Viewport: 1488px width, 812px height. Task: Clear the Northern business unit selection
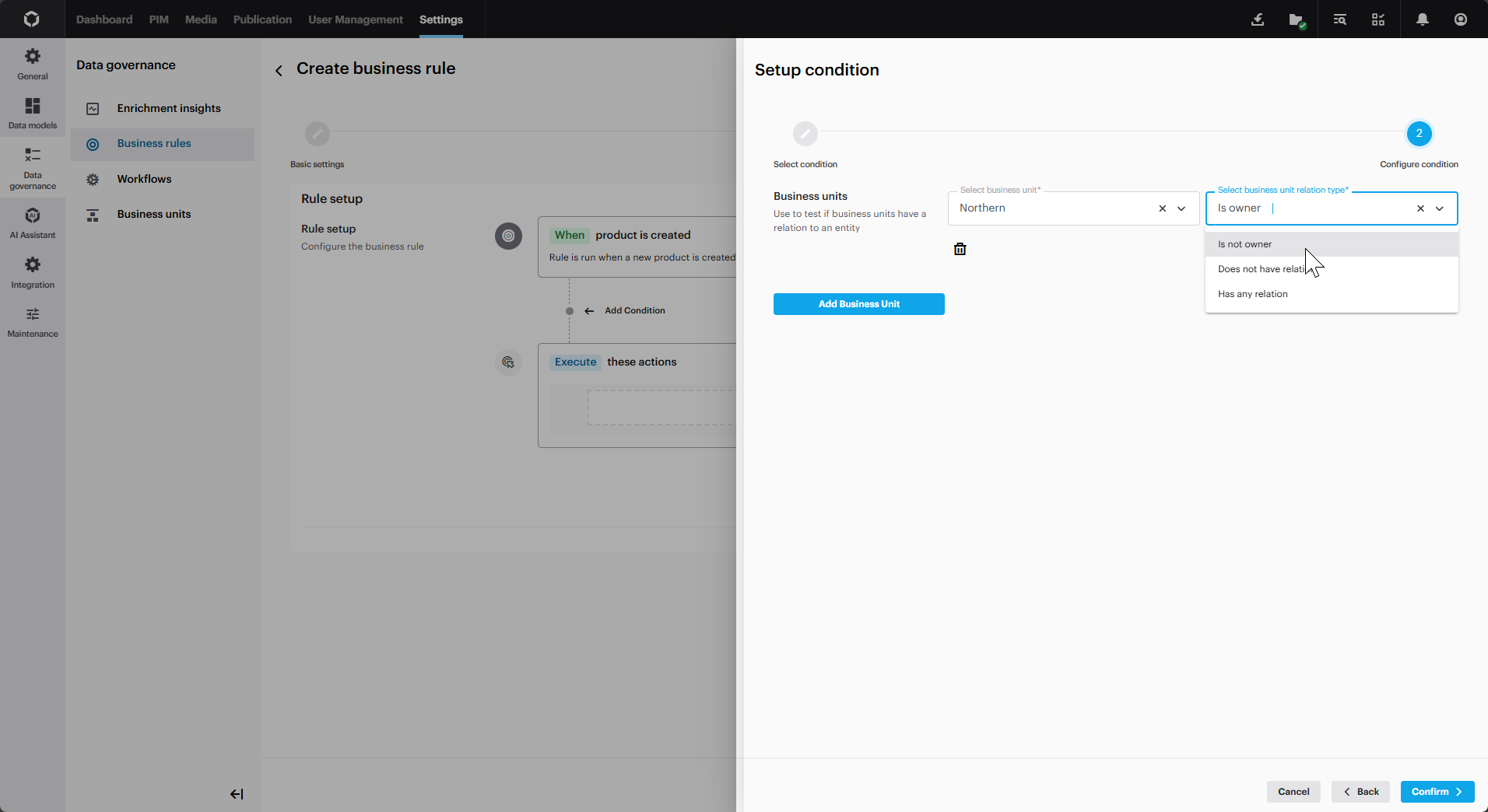pyautogui.click(x=1162, y=208)
